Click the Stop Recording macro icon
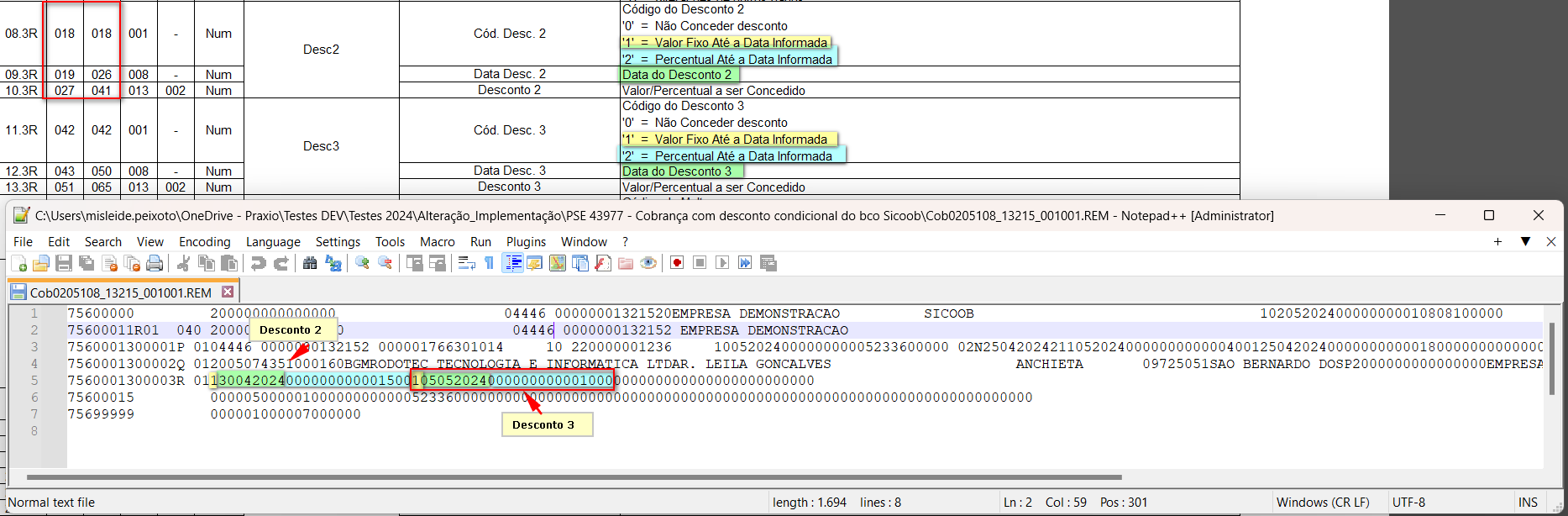 tap(700, 264)
